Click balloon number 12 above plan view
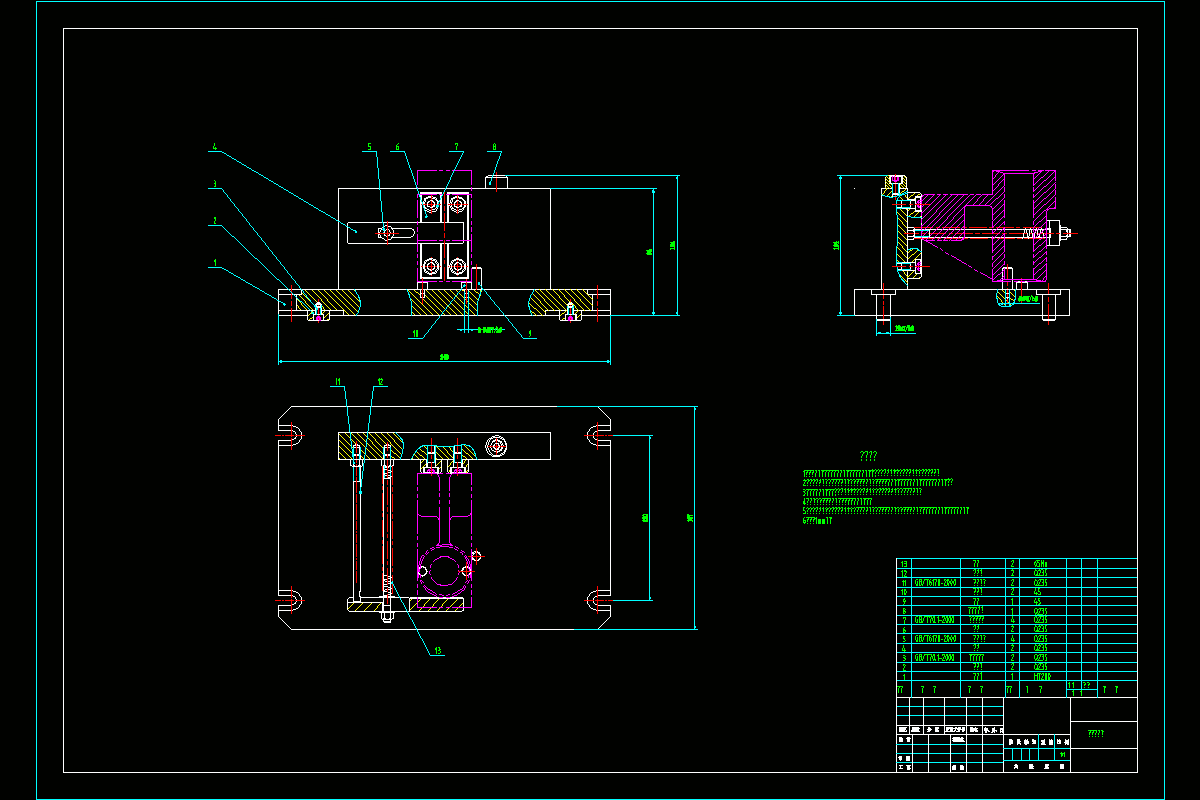The width and height of the screenshot is (1200, 800). [x=380, y=381]
